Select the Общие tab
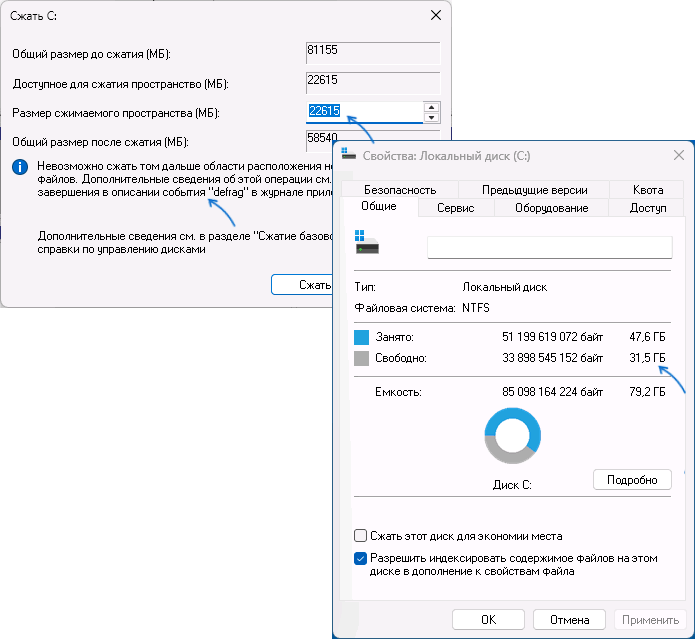 pyautogui.click(x=379, y=207)
